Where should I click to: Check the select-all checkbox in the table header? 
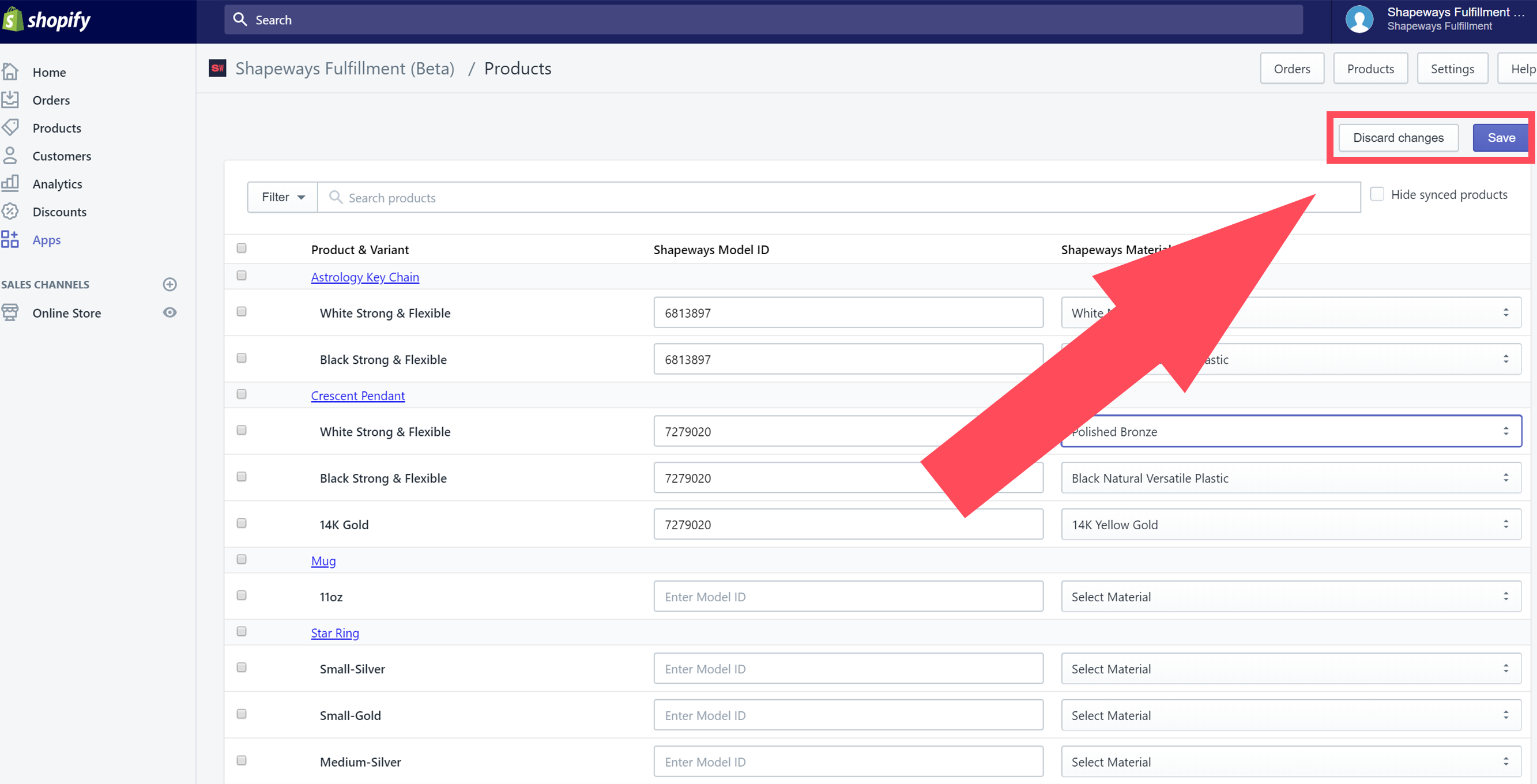tap(241, 248)
